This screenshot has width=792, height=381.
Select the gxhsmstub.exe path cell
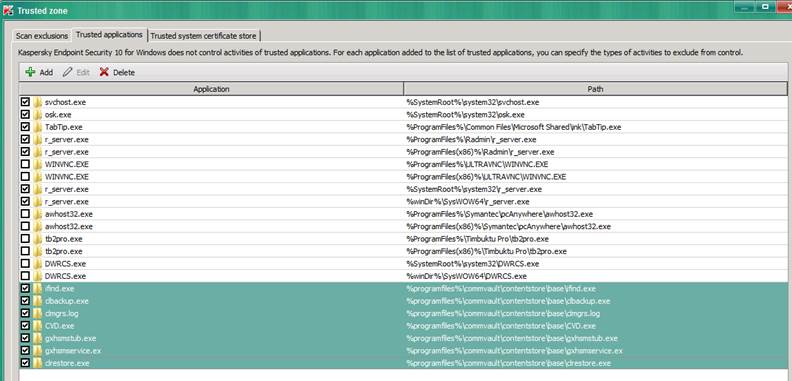(512, 338)
